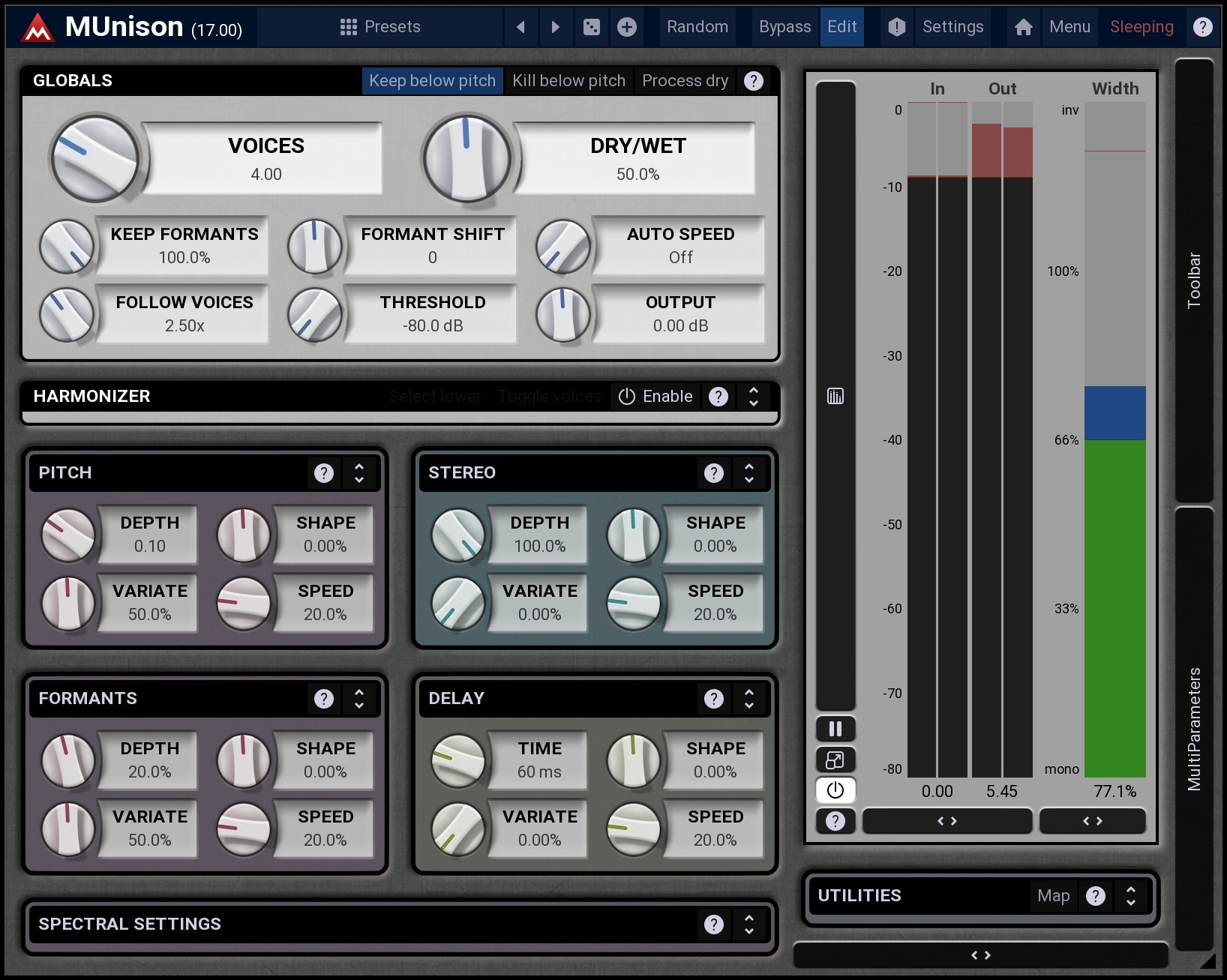Expand the Utilities panel arrows
This screenshot has height=980, width=1227.
(1131, 896)
